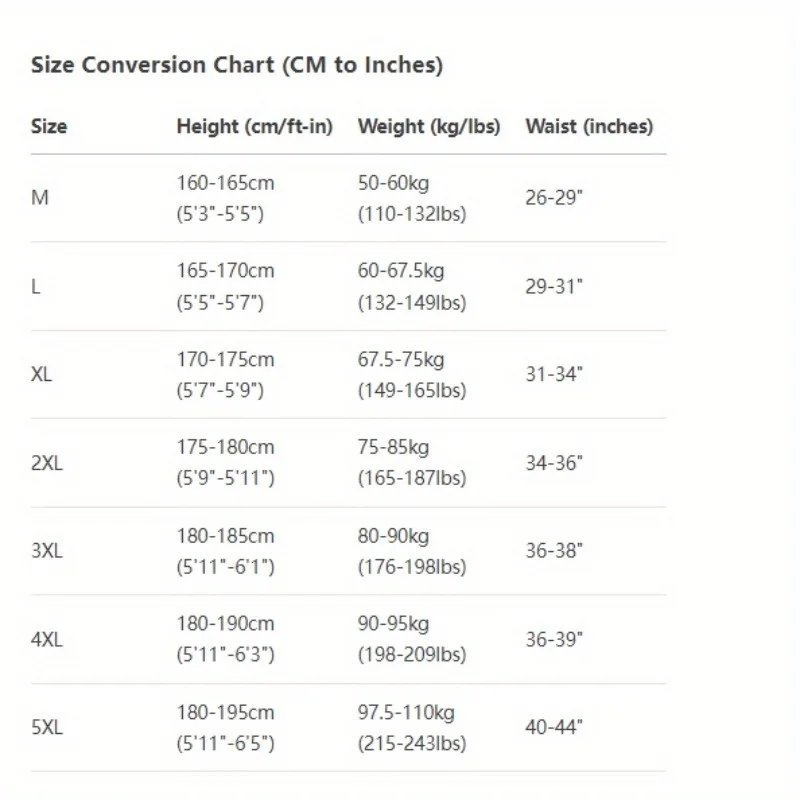Select the 4XL size row label
The width and height of the screenshot is (800, 800).
pyautogui.click(x=47, y=640)
